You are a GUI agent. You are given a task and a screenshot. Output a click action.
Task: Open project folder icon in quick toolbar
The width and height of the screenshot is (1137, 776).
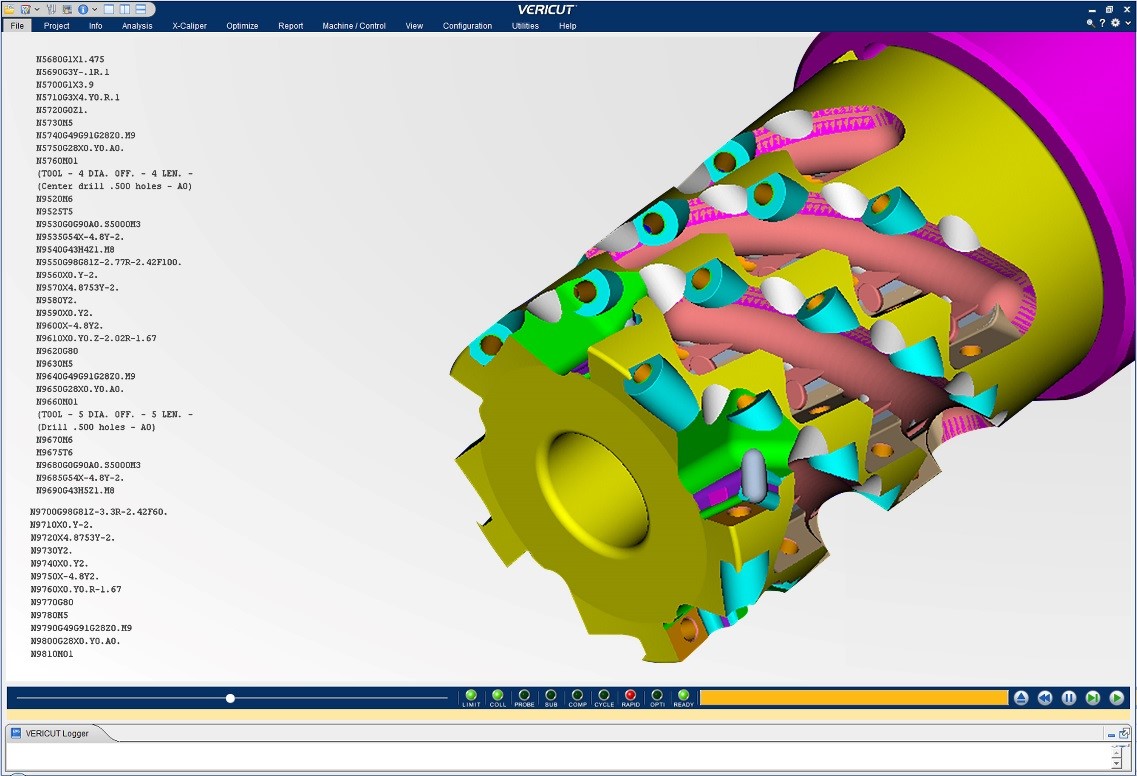coord(9,9)
